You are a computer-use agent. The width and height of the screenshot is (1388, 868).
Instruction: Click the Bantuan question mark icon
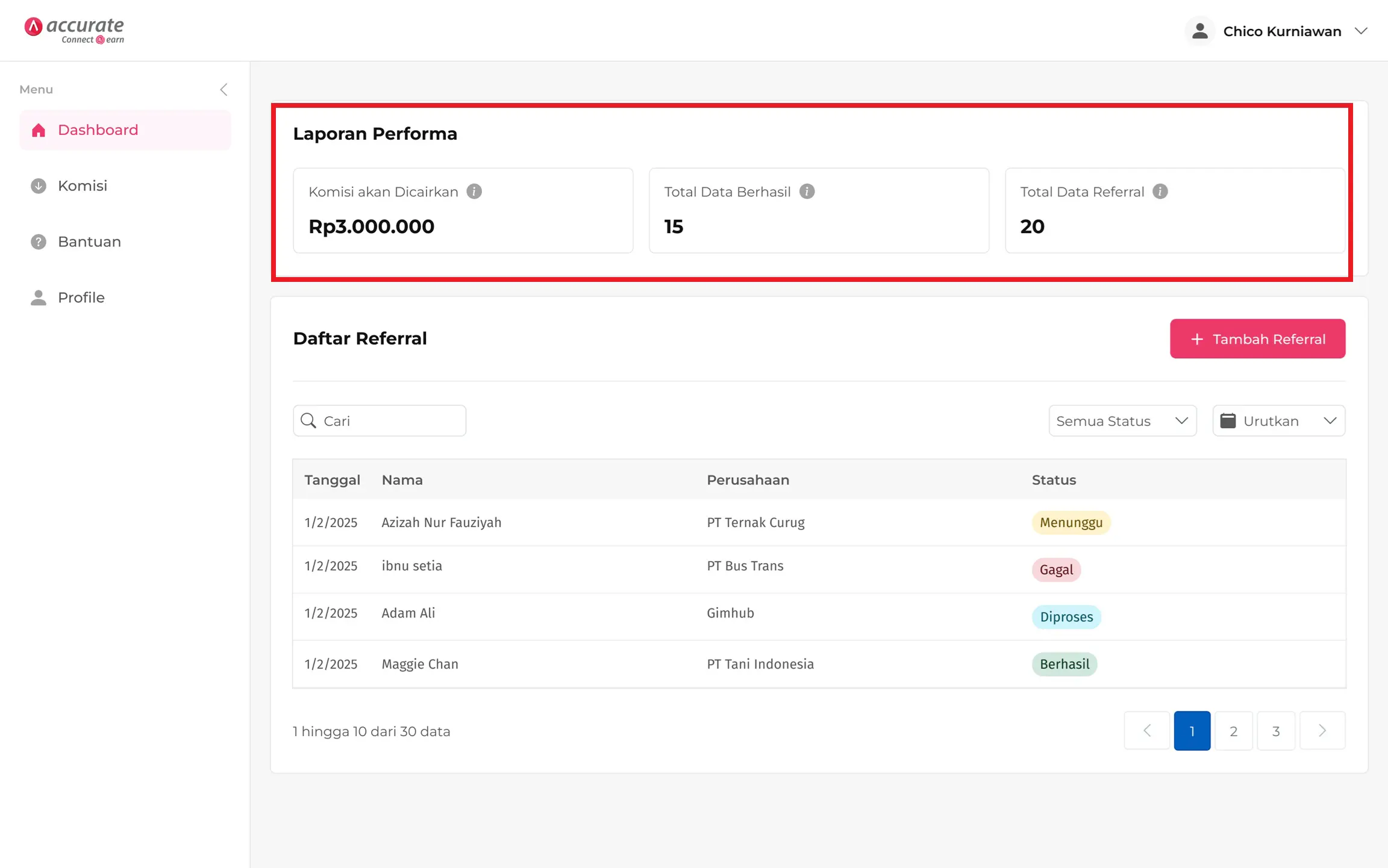[x=39, y=242]
